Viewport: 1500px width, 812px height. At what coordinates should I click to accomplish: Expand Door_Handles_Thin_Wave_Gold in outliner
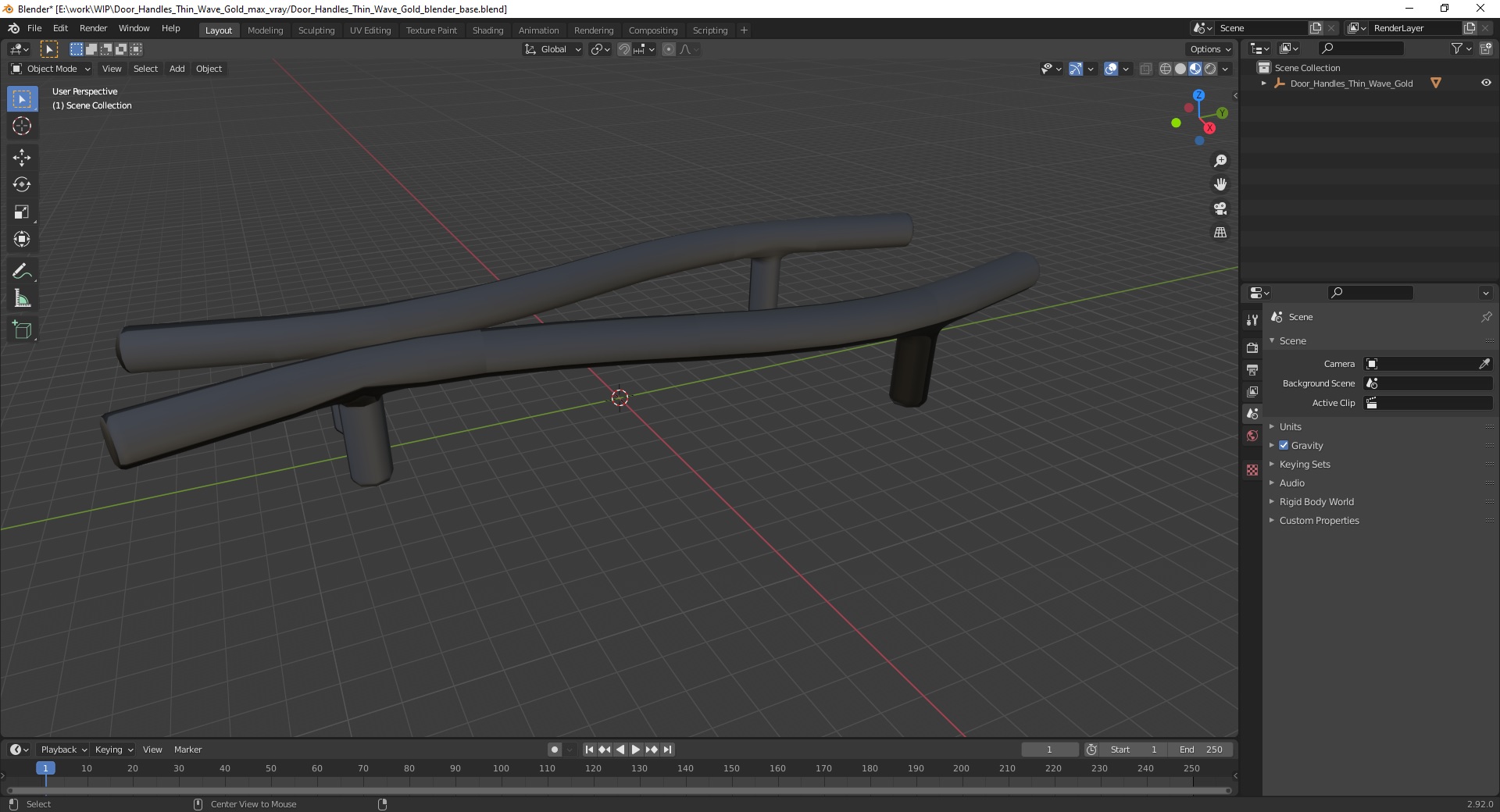(x=1264, y=84)
